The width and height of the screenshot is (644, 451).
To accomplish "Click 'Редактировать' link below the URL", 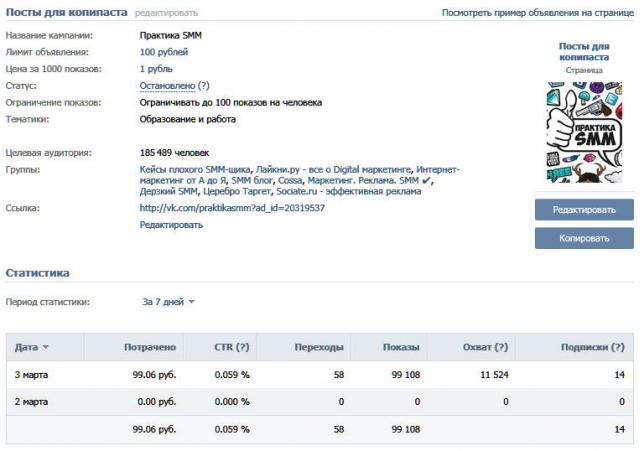I will (171, 225).
